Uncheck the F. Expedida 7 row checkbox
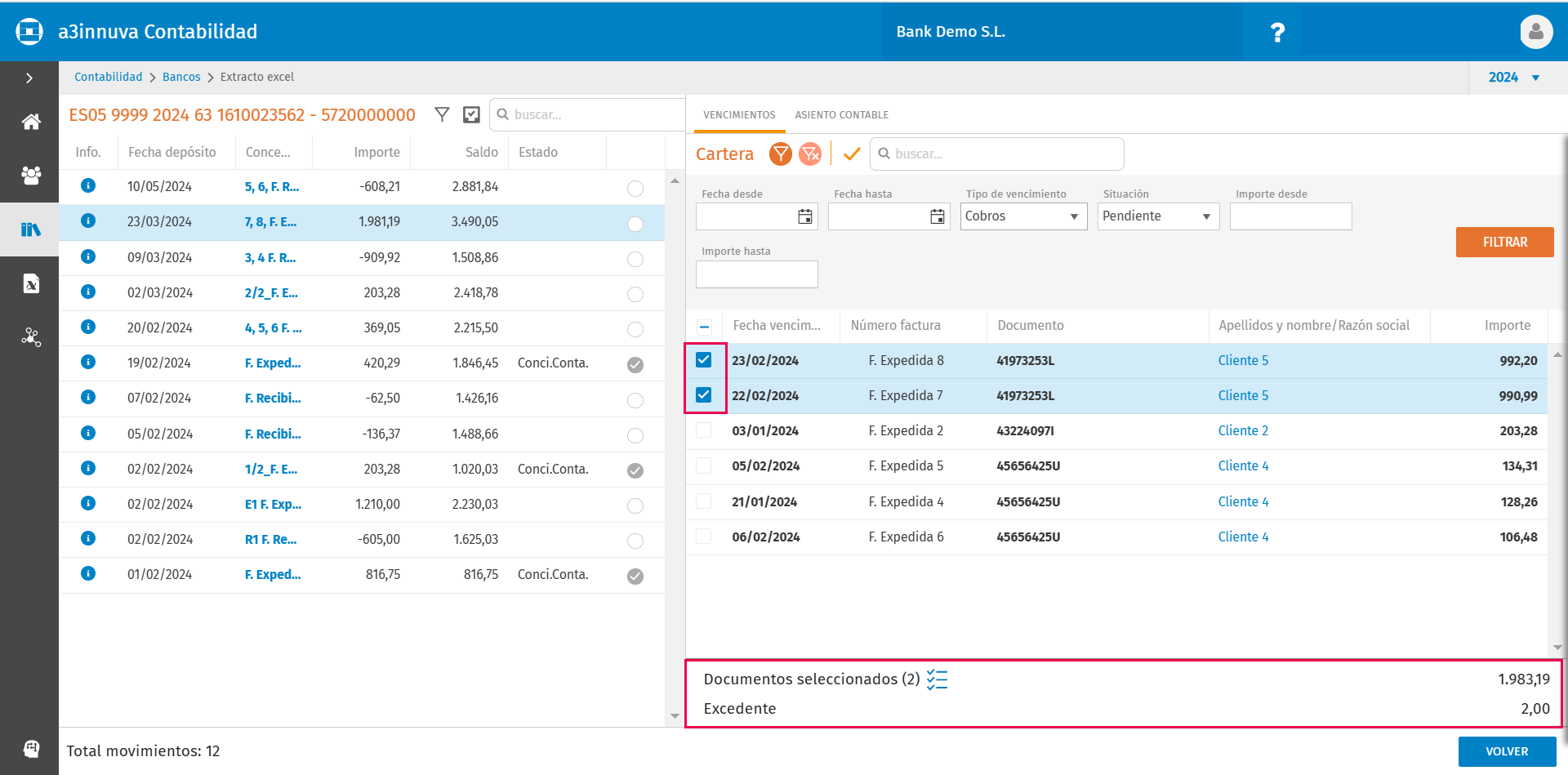Screen dimensions: 1568x775 [x=703, y=394]
